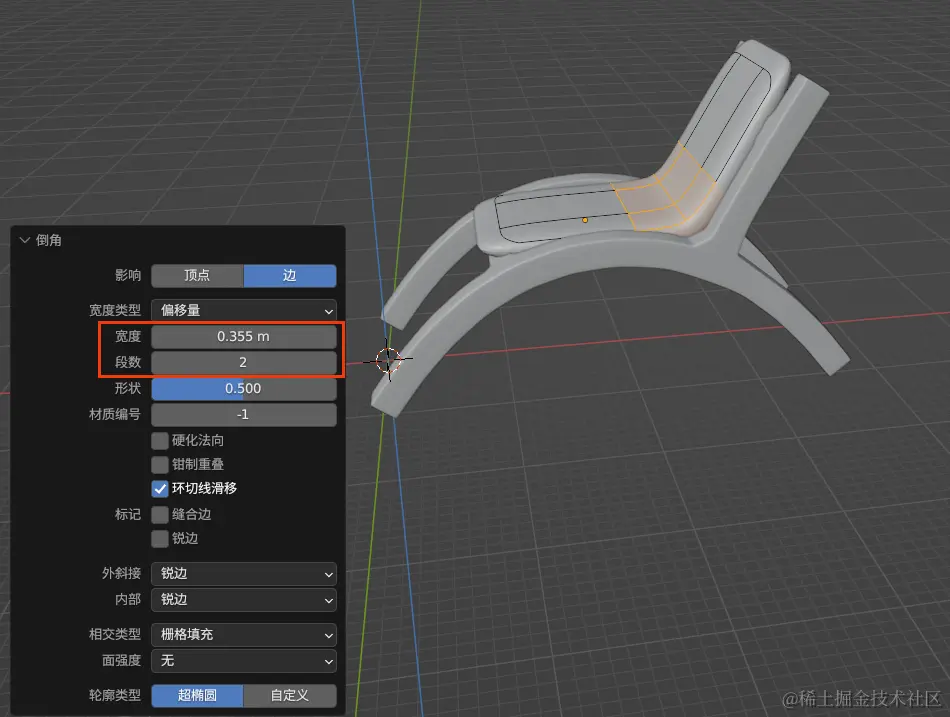The image size is (950, 717).
Task: Click the orange origin dot on seat
Action: [x=585, y=220]
